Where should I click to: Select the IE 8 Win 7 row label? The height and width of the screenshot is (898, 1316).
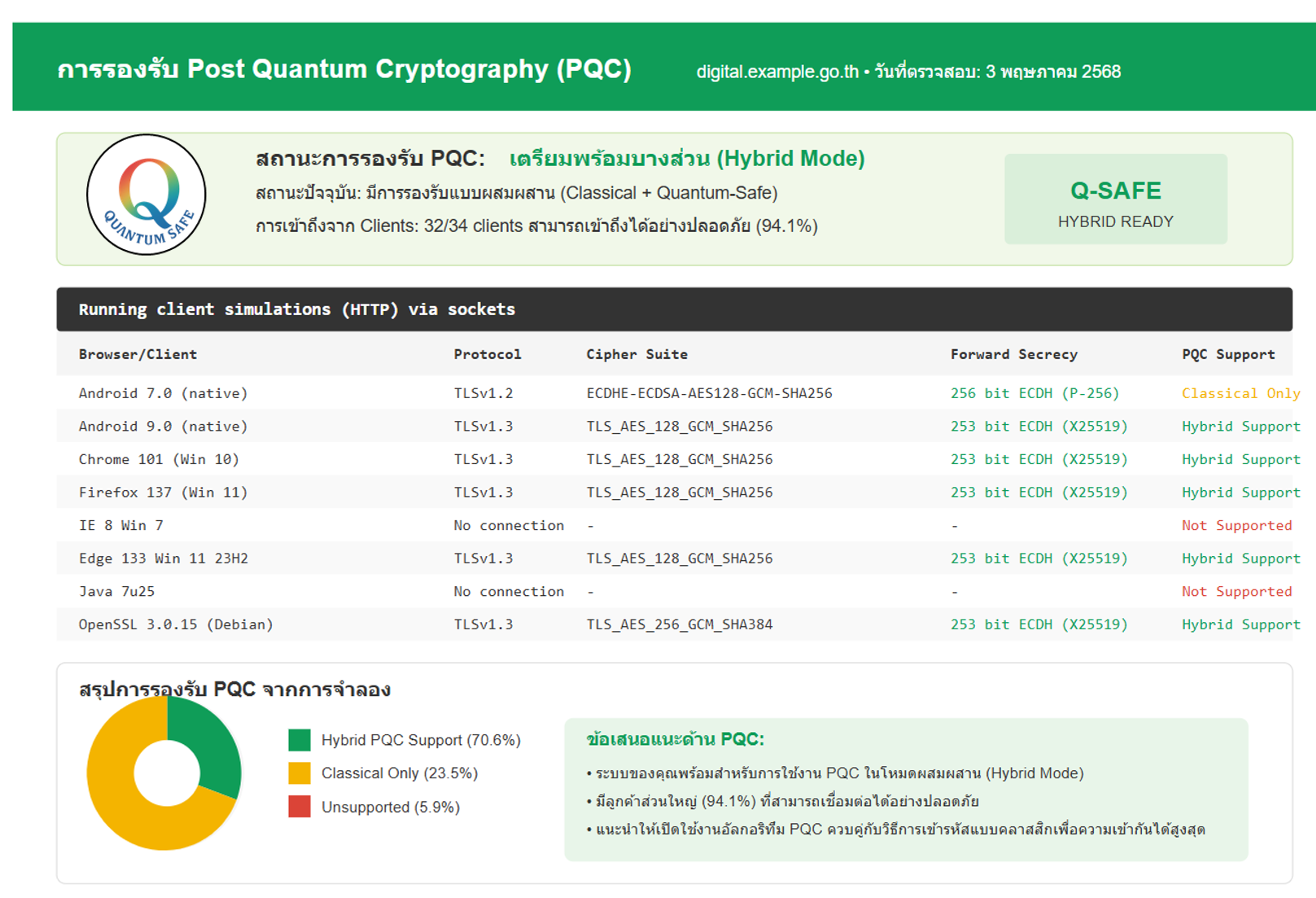click(120, 525)
